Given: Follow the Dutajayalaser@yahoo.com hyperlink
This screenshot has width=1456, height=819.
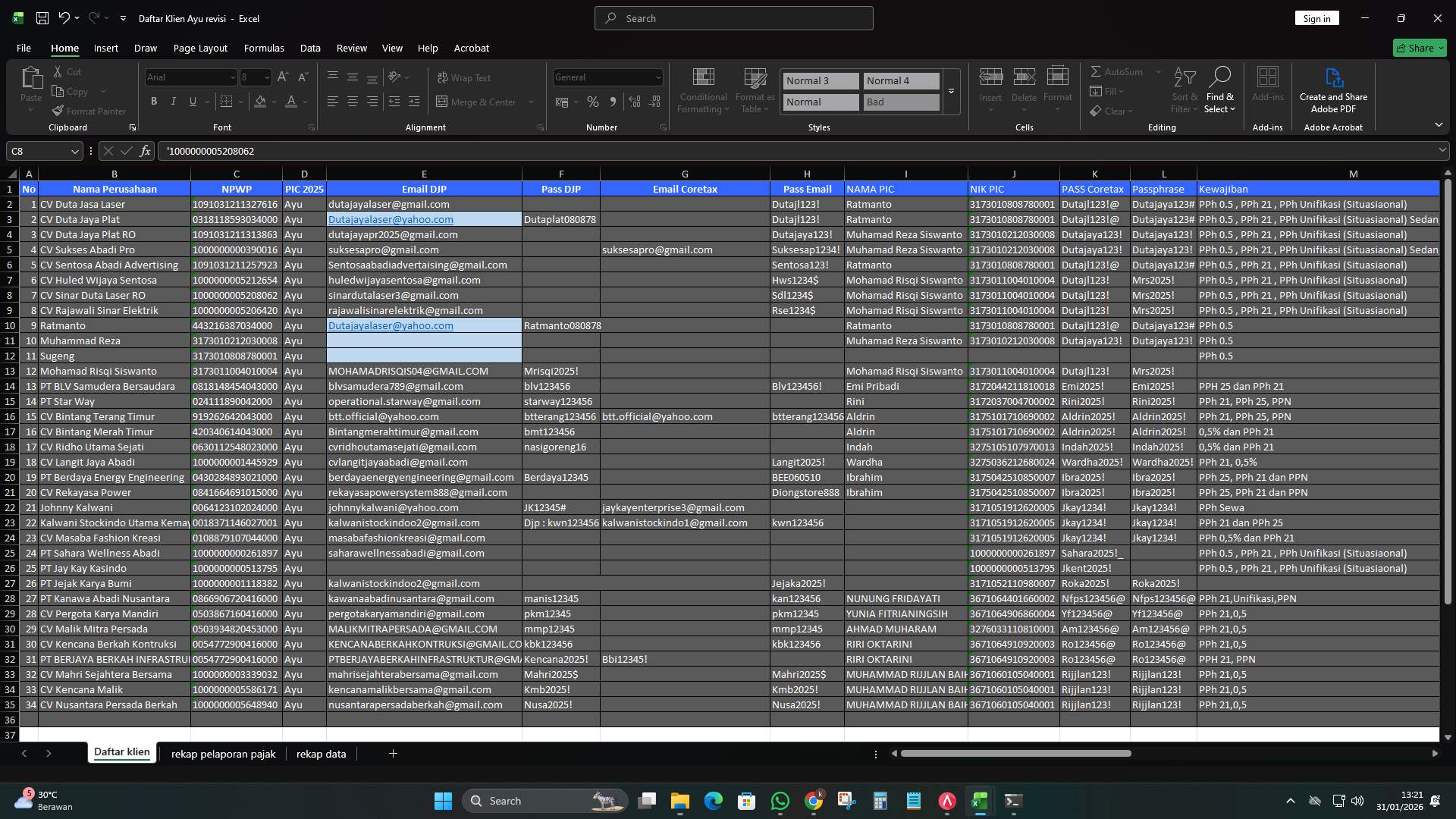Looking at the screenshot, I should click(391, 219).
